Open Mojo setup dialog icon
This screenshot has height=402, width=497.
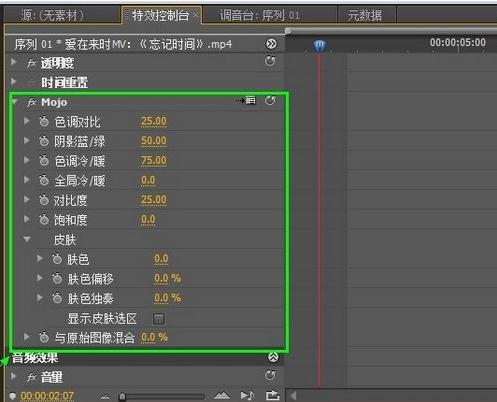pyautogui.click(x=249, y=100)
